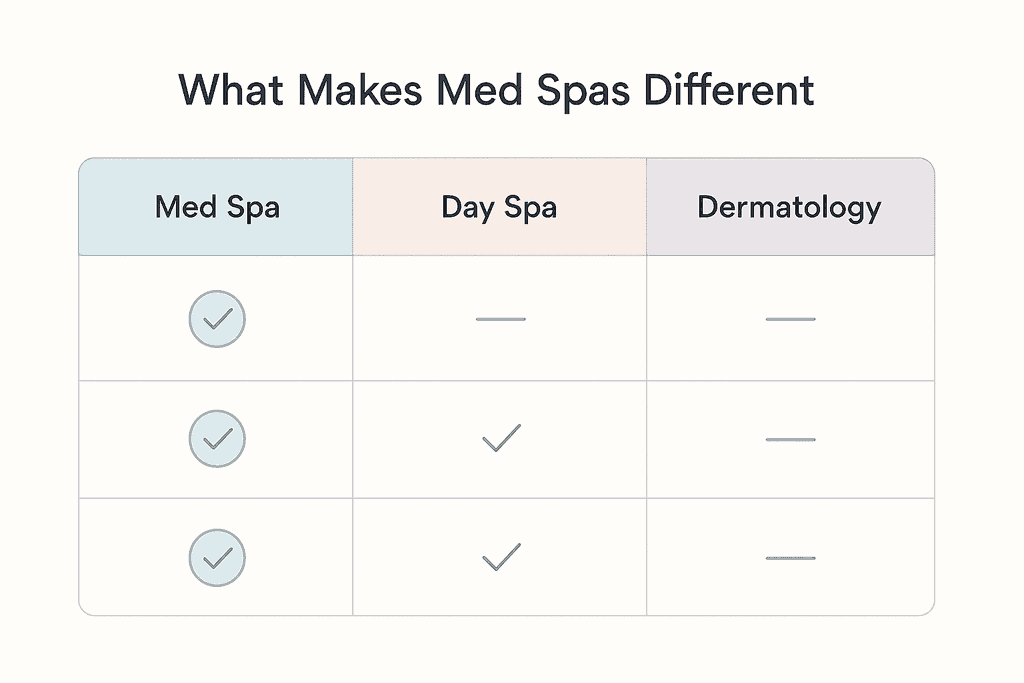Toggle the circled checkmark in second Med Spa row
1024x683 pixels.
(x=217, y=439)
